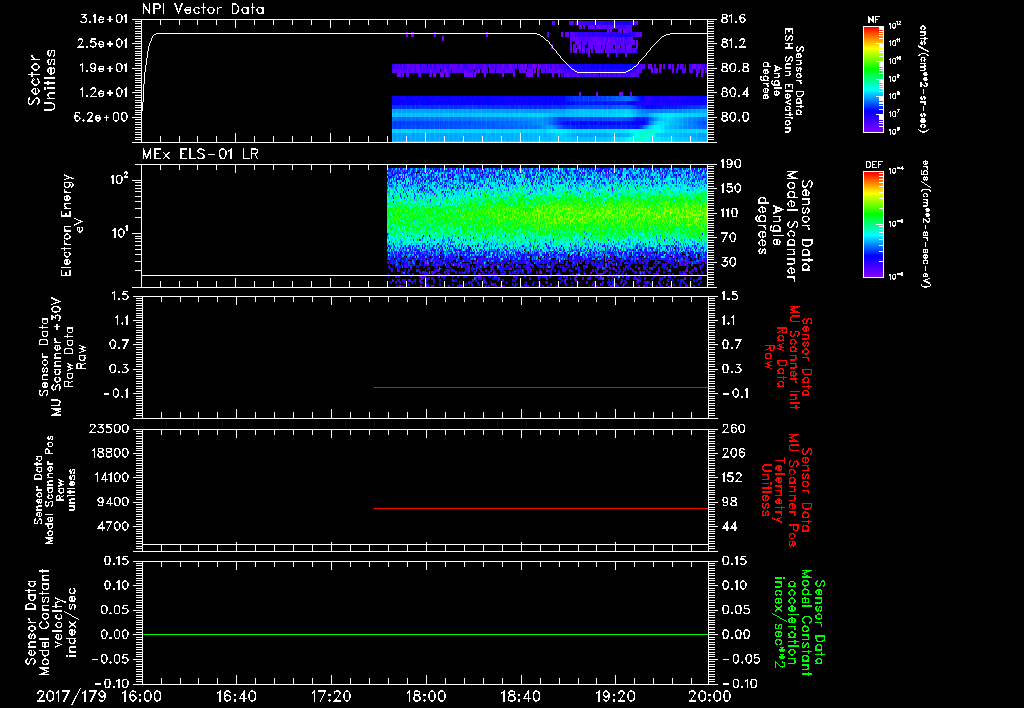The width and height of the screenshot is (1024, 708).
Task: Click the "80.4" sun elevation tick
Action: (735, 93)
